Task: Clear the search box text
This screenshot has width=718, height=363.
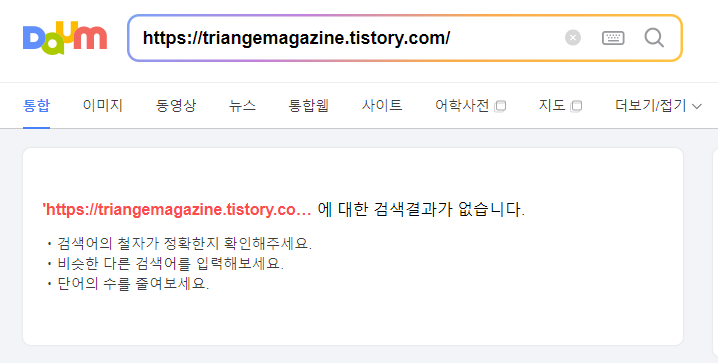Action: [573, 38]
